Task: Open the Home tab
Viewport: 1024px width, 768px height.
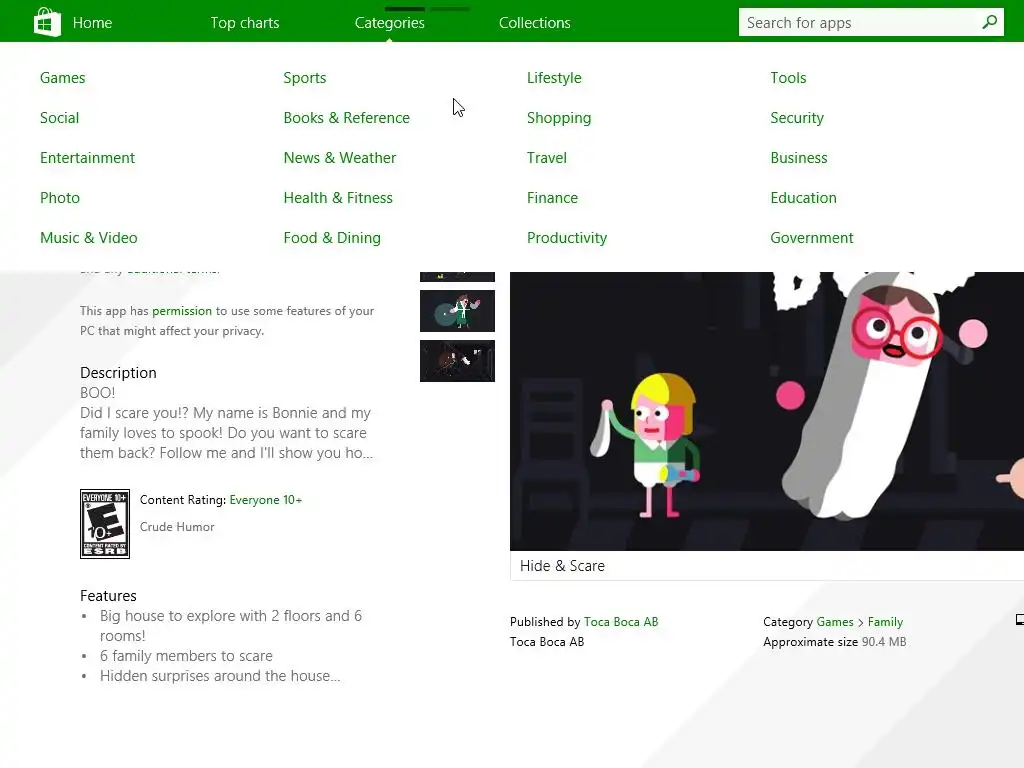Action: coord(92,23)
